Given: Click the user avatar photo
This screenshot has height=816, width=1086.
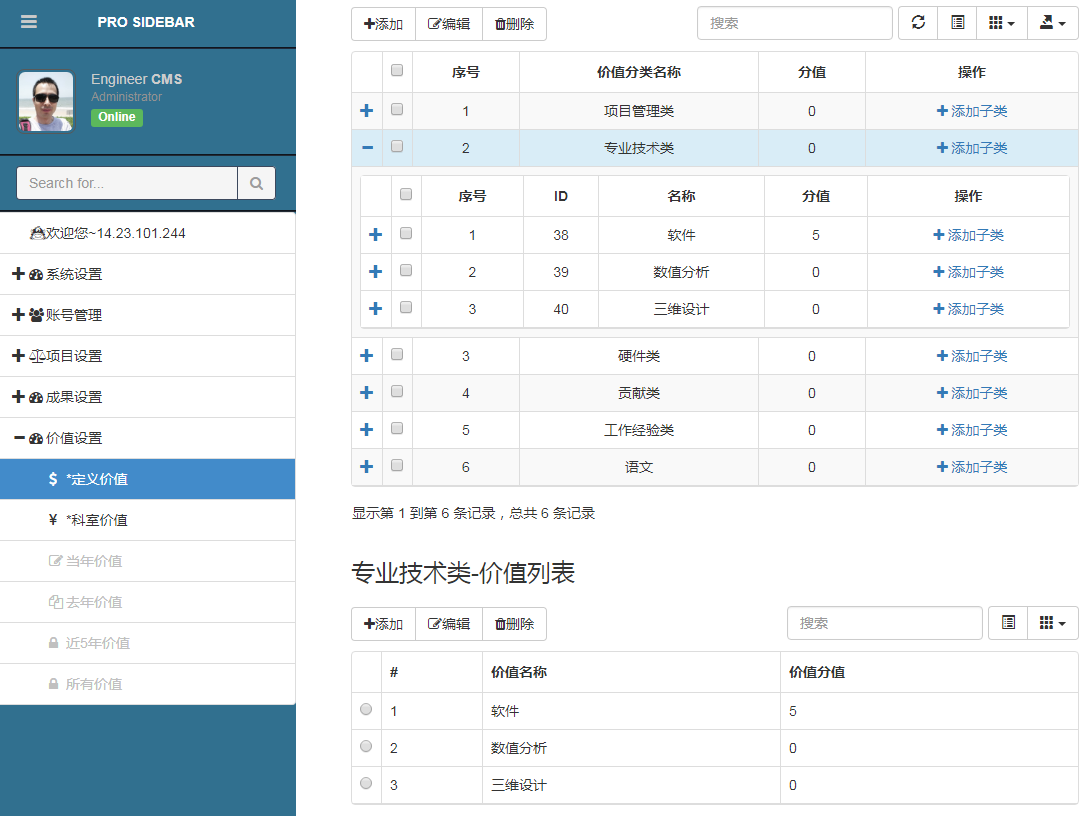Looking at the screenshot, I should pyautogui.click(x=46, y=101).
